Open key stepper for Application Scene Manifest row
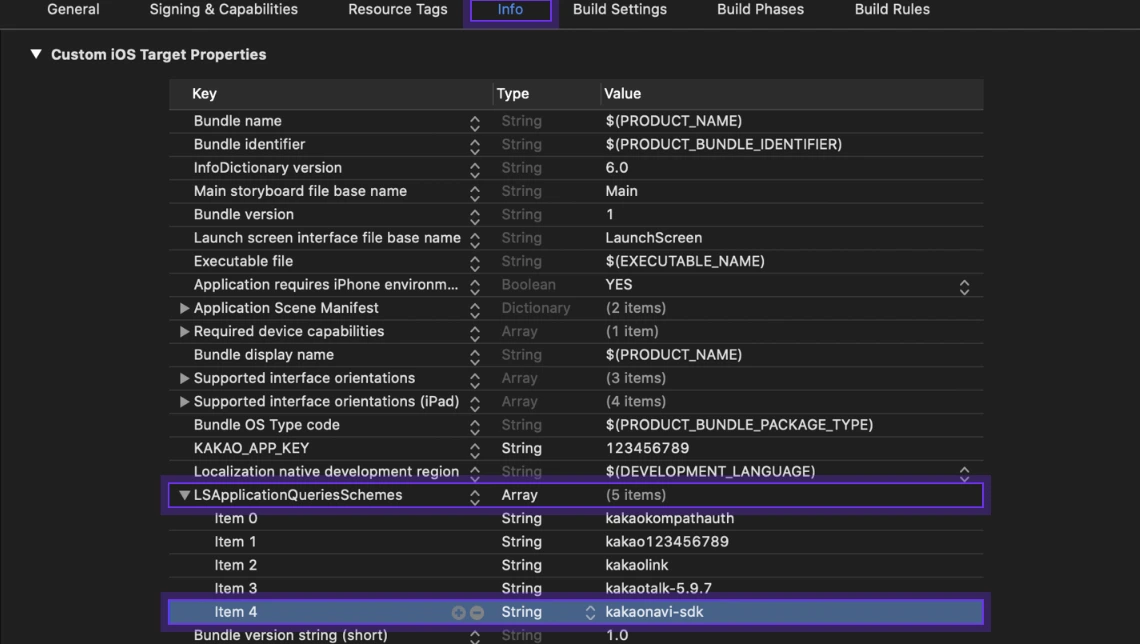The height and width of the screenshot is (644, 1140). [x=475, y=310]
